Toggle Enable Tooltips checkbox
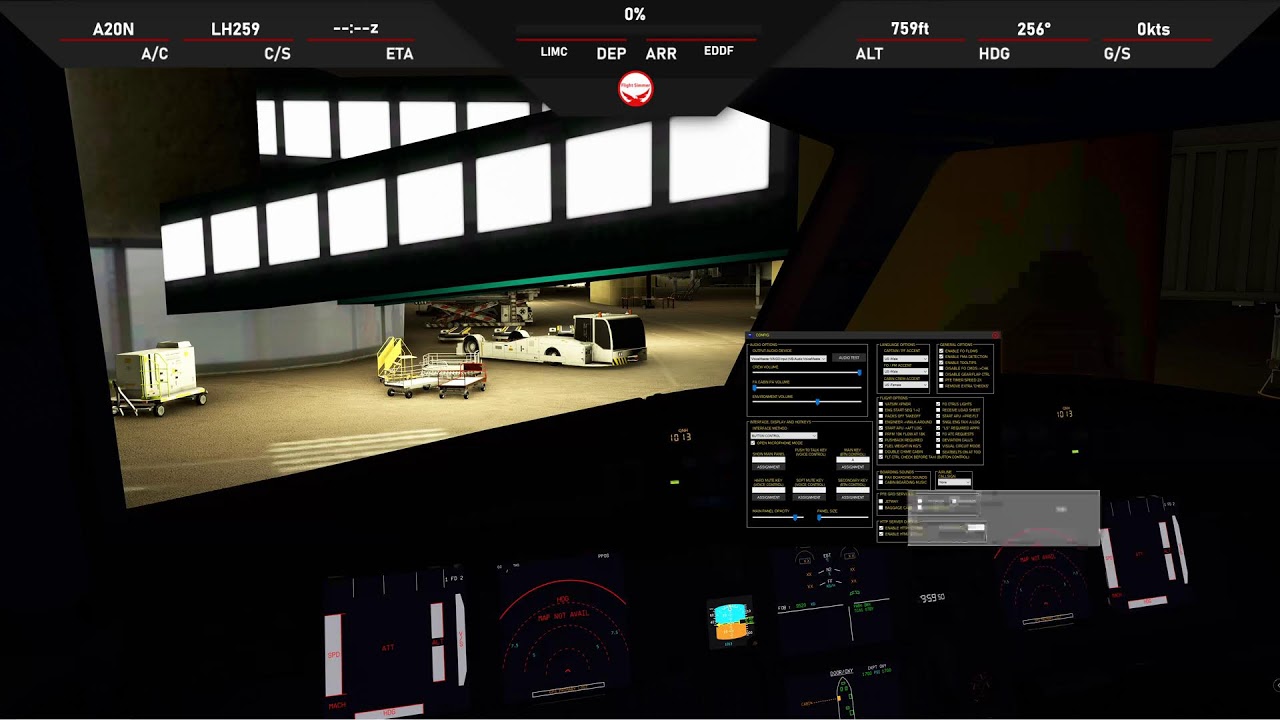The image size is (1280, 720). pos(941,362)
